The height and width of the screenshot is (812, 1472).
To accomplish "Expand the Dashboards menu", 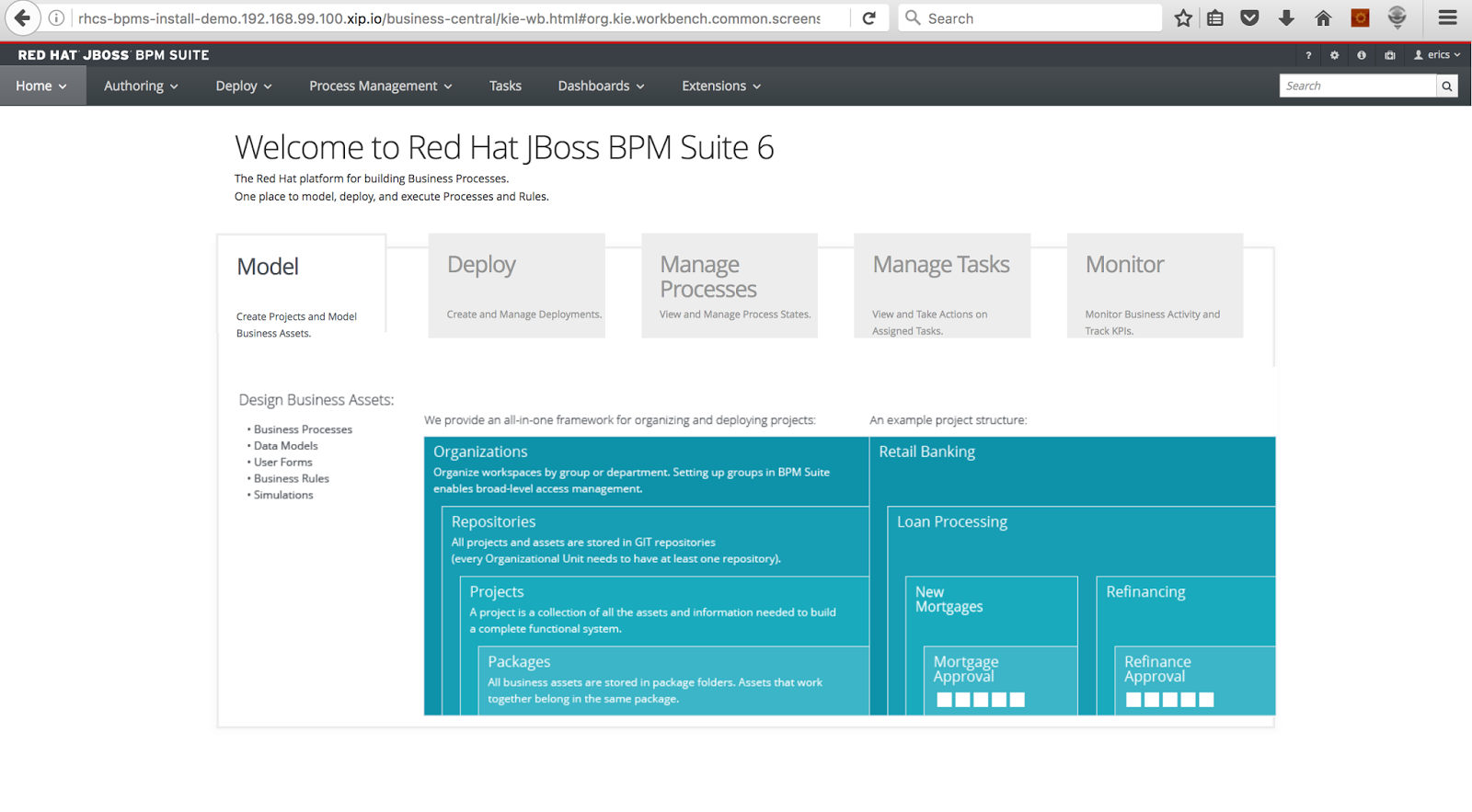I will (x=601, y=86).
